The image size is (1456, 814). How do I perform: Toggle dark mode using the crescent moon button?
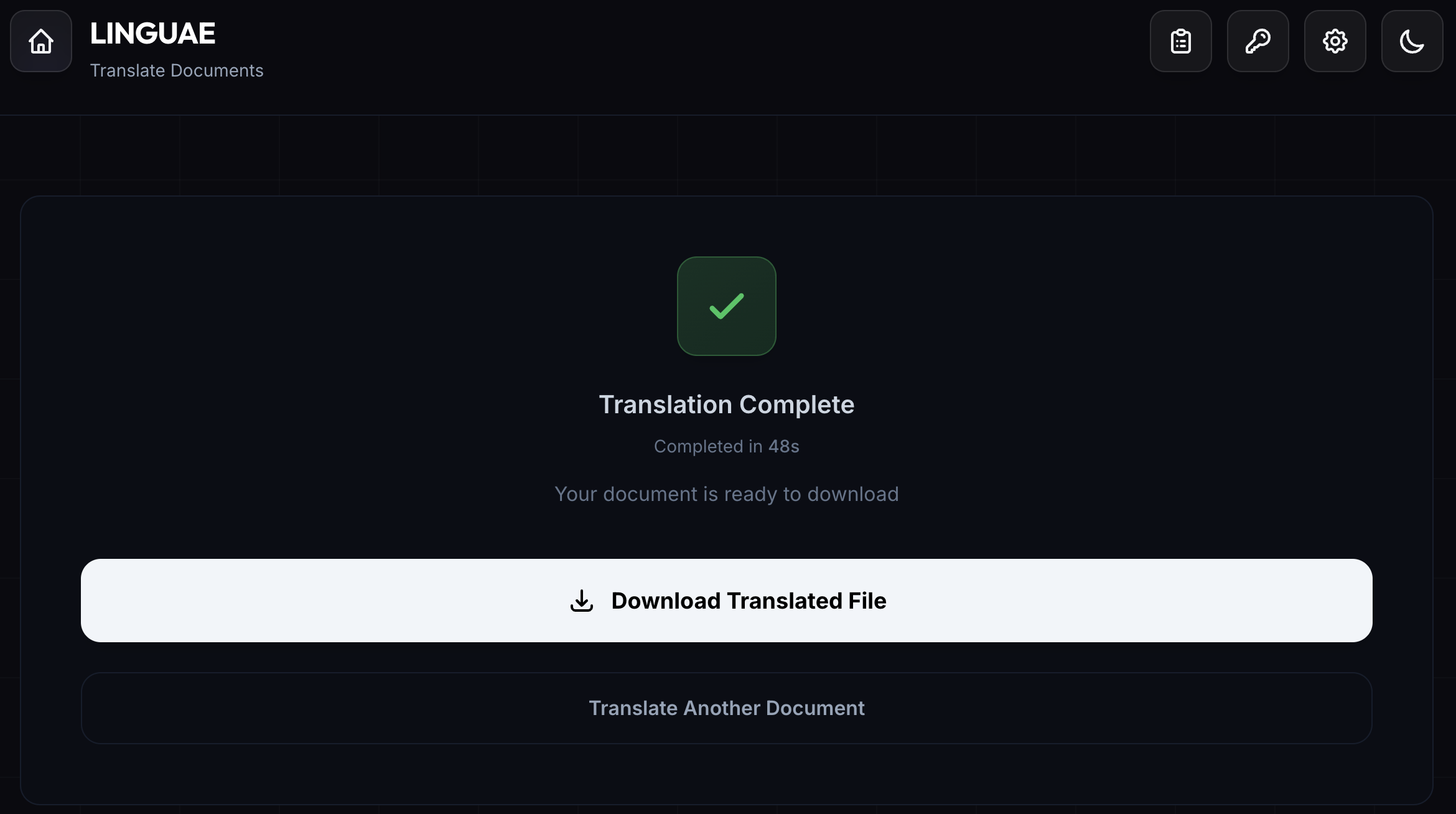(x=1412, y=40)
